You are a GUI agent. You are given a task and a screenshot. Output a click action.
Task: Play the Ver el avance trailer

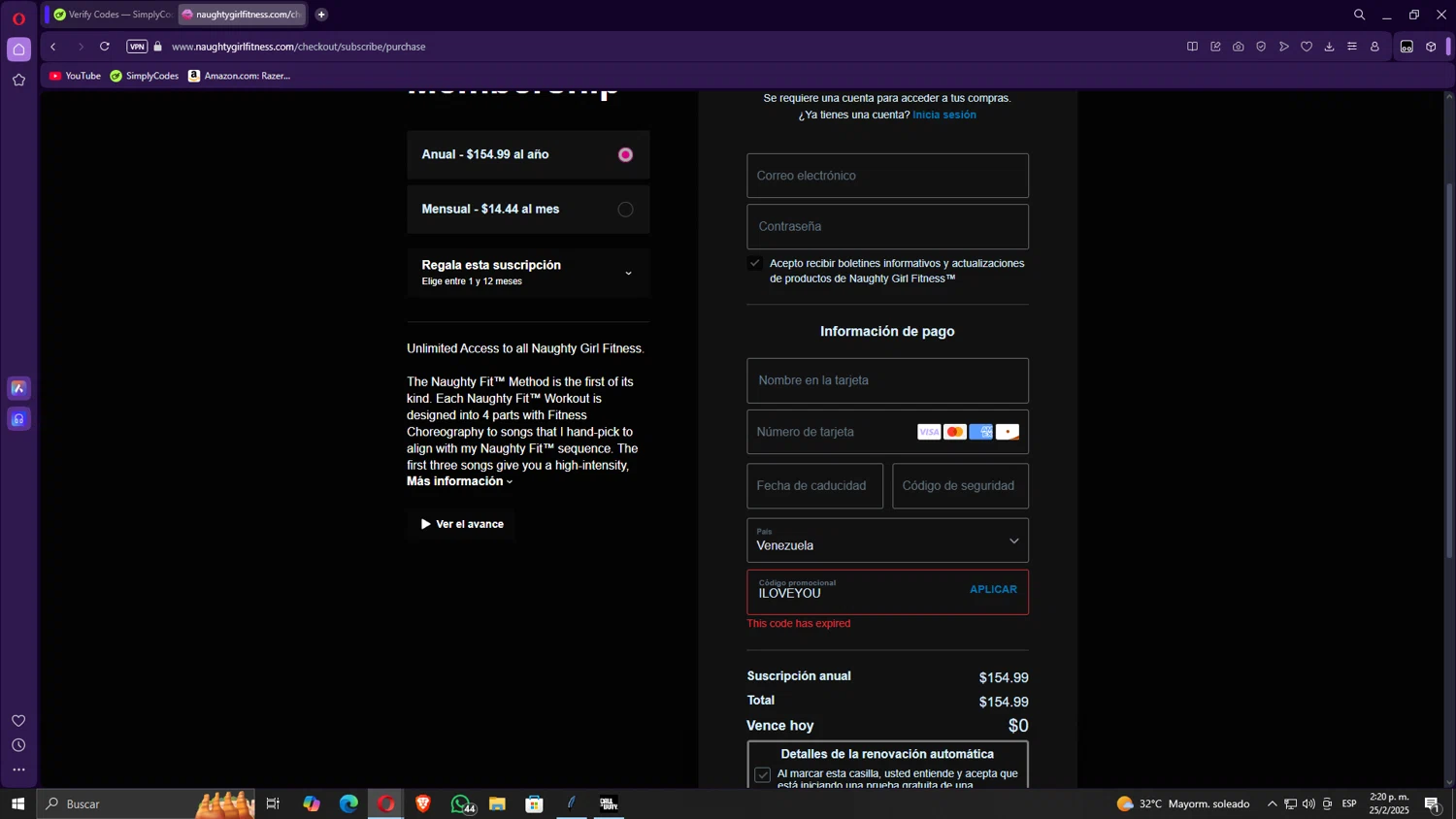tap(462, 524)
